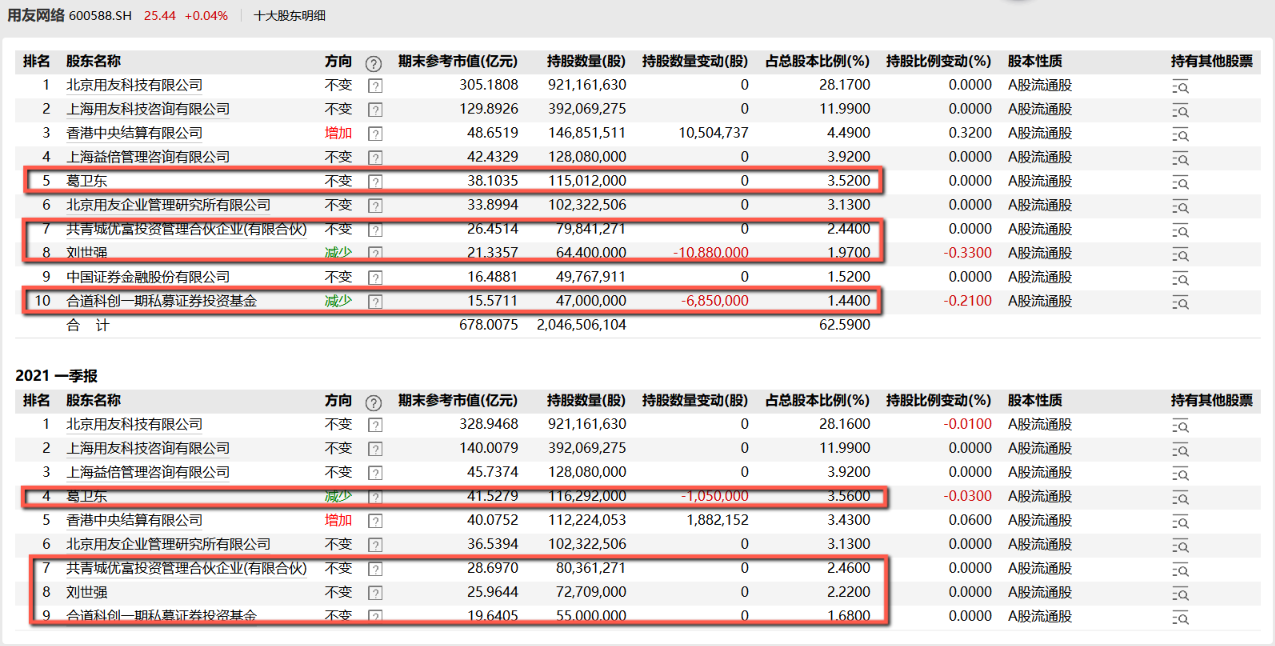Open other holdings icon for 刘世强 row with 64,400,000 shares
This screenshot has width=1275, height=646.
pyautogui.click(x=1180, y=254)
